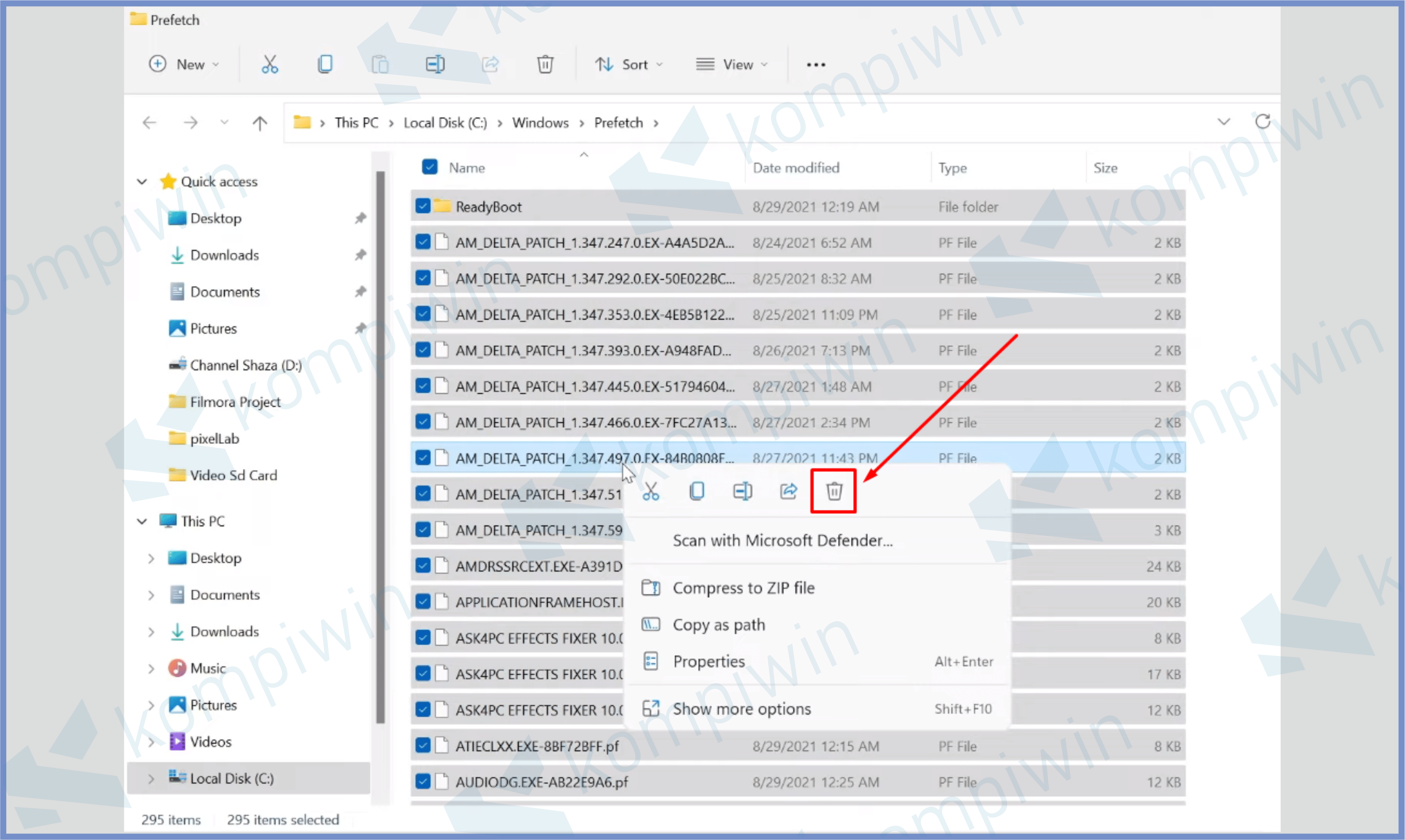
Task: Go up one folder level
Action: point(260,123)
